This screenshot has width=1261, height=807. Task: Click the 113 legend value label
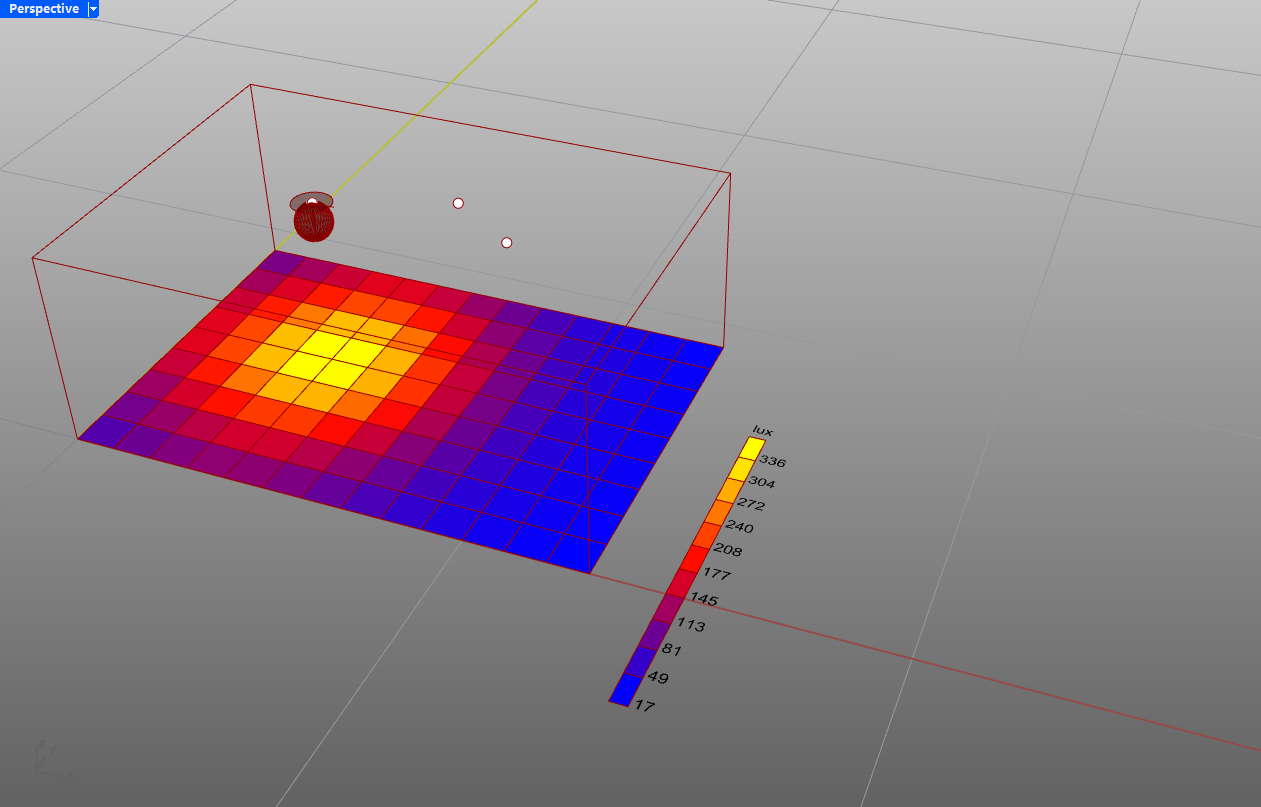tap(691, 626)
